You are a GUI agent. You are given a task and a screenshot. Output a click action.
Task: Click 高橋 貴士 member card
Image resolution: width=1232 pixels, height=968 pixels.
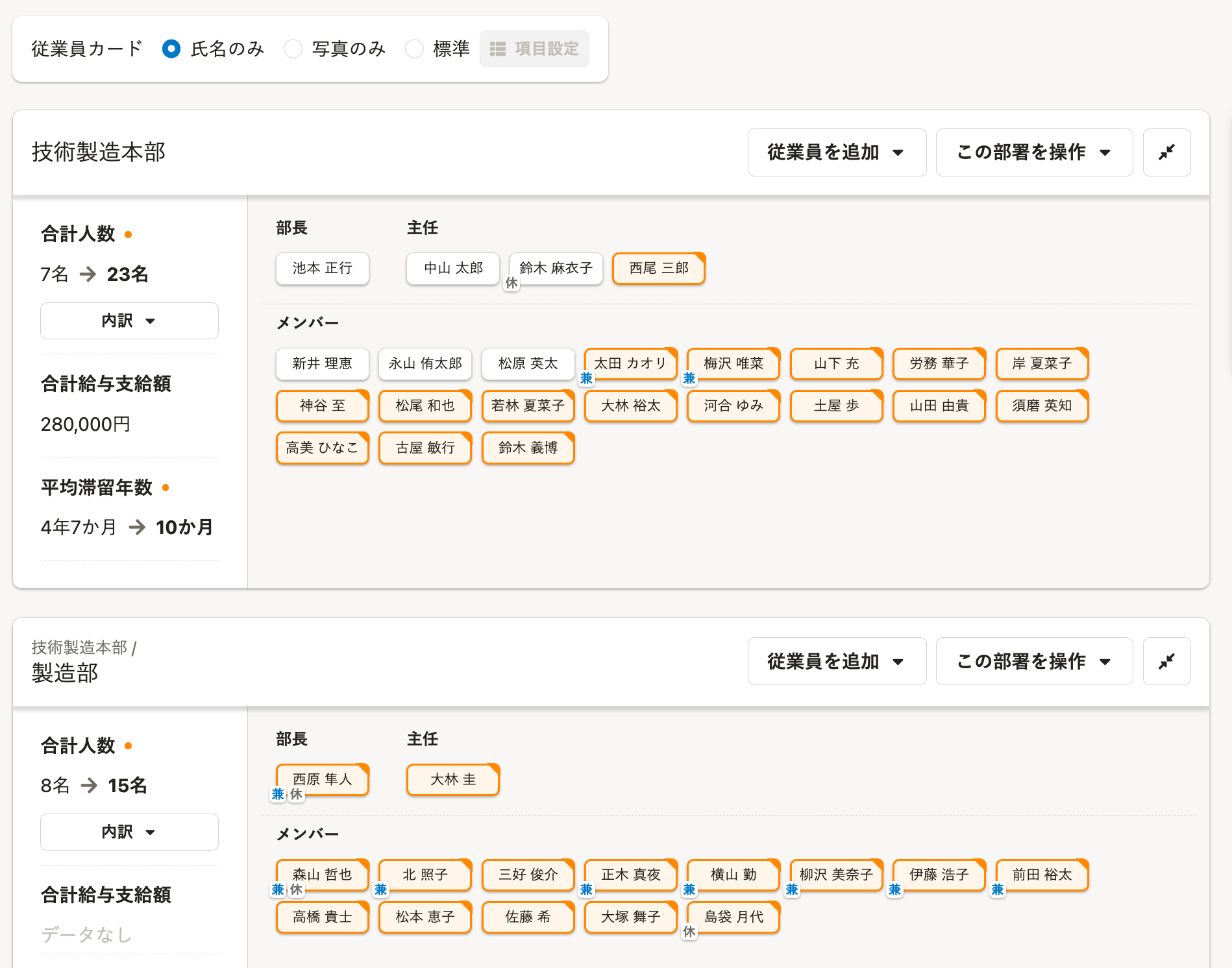pyautogui.click(x=323, y=917)
